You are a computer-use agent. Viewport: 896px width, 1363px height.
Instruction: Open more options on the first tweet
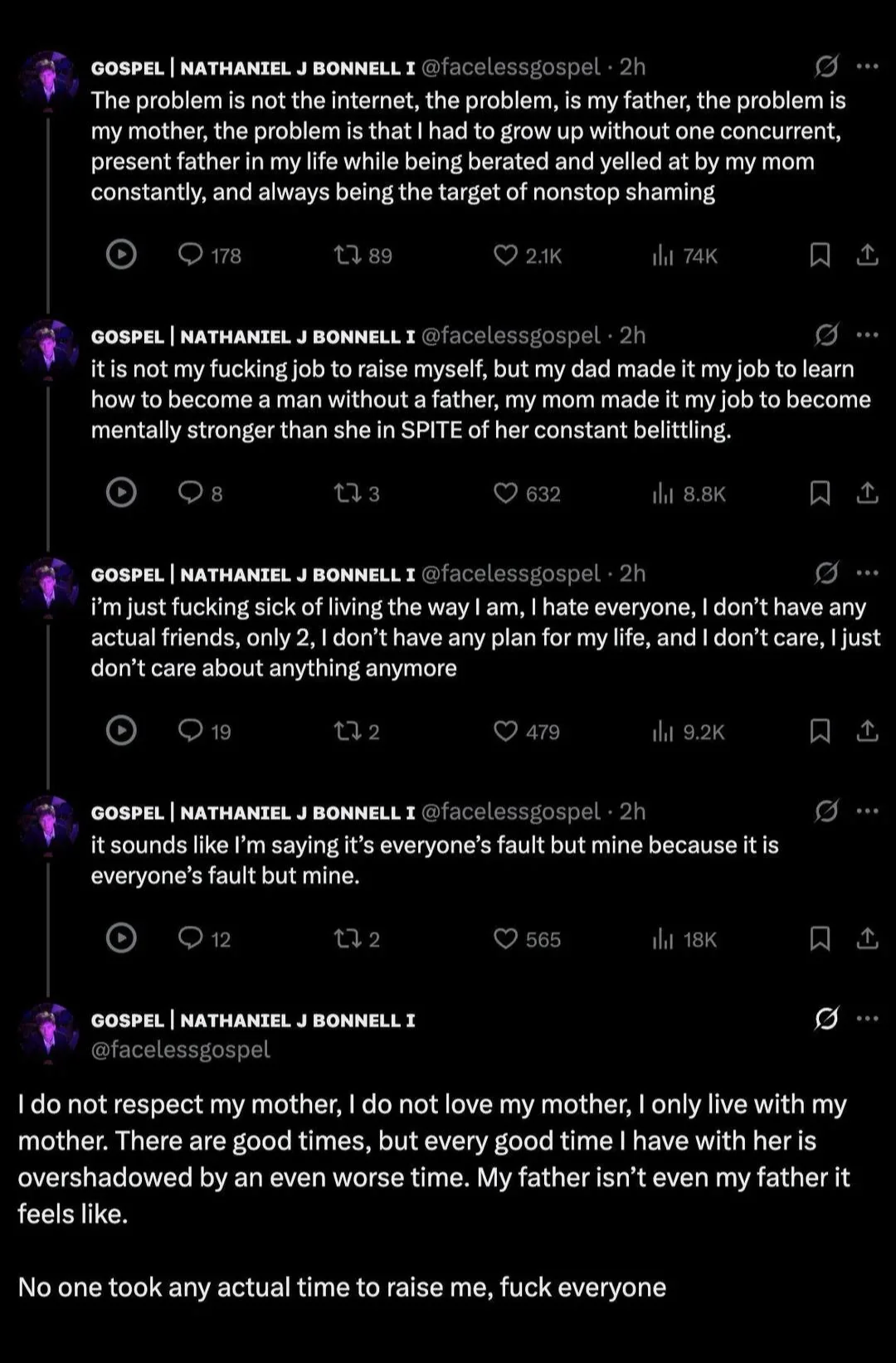(867, 66)
